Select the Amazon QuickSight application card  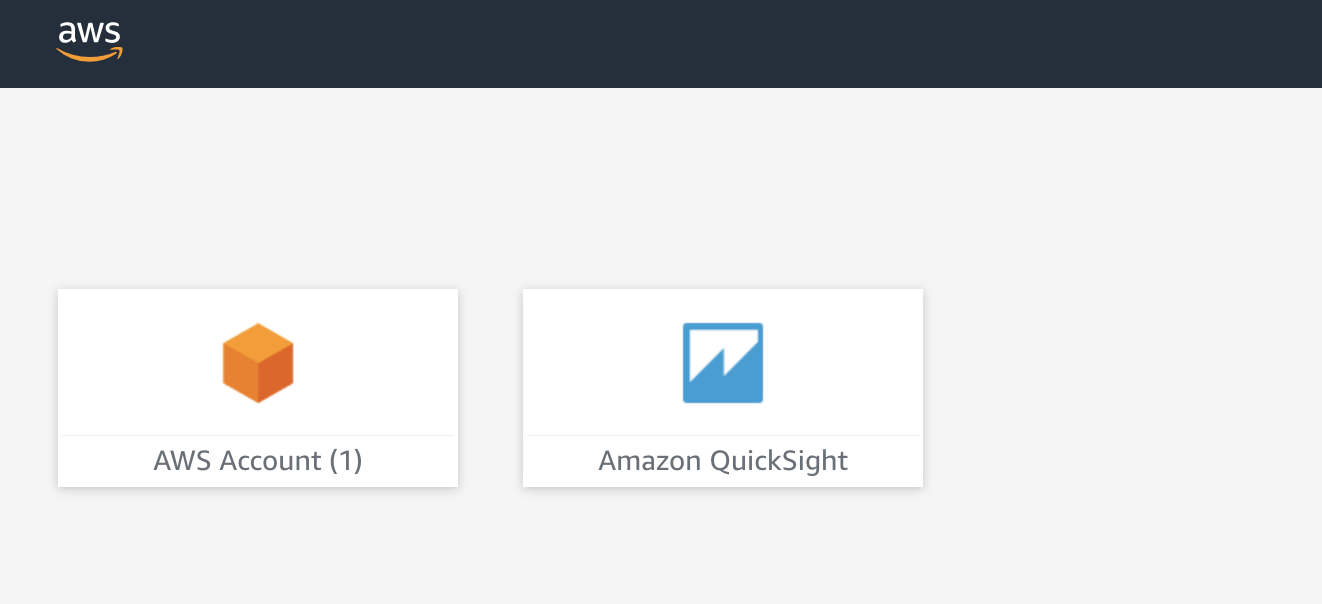[722, 388]
